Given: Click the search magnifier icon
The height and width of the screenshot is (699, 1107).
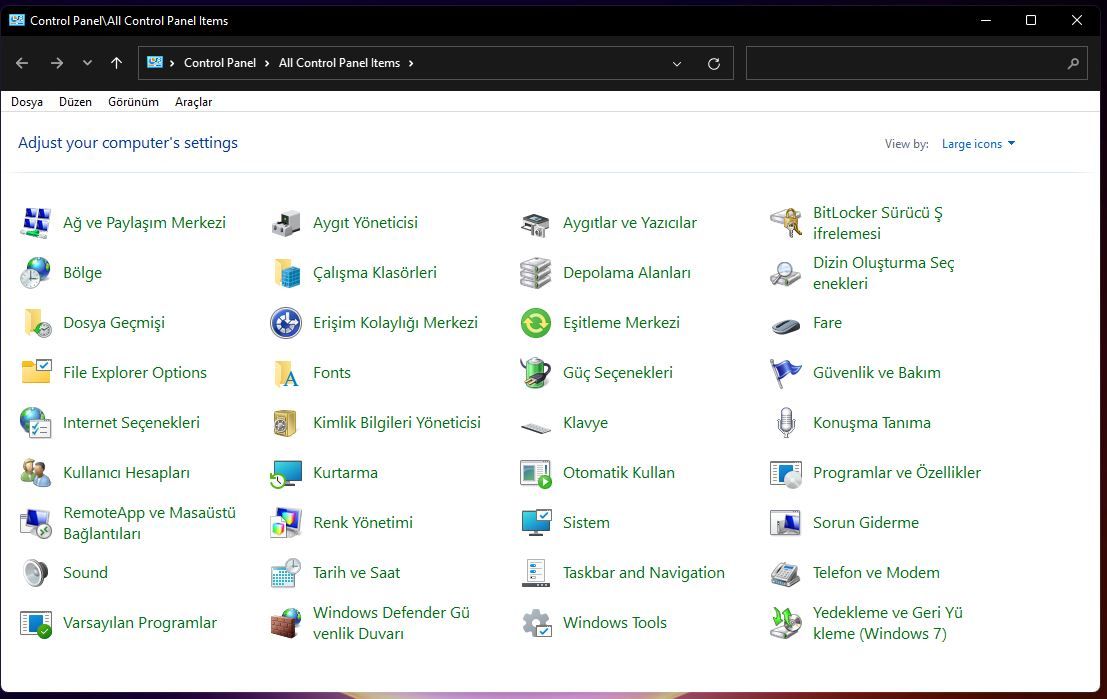Looking at the screenshot, I should (x=1073, y=64).
